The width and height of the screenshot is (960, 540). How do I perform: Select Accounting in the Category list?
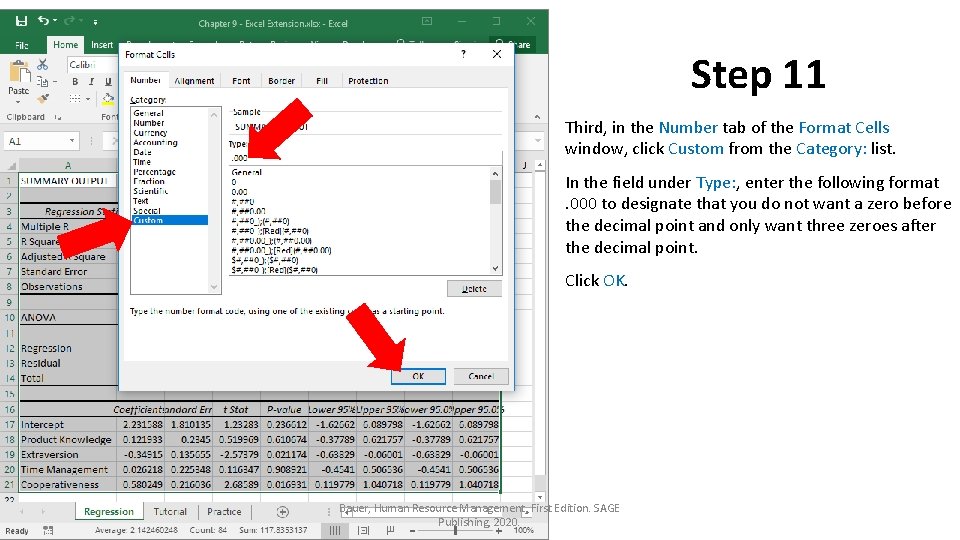pyautogui.click(x=156, y=143)
